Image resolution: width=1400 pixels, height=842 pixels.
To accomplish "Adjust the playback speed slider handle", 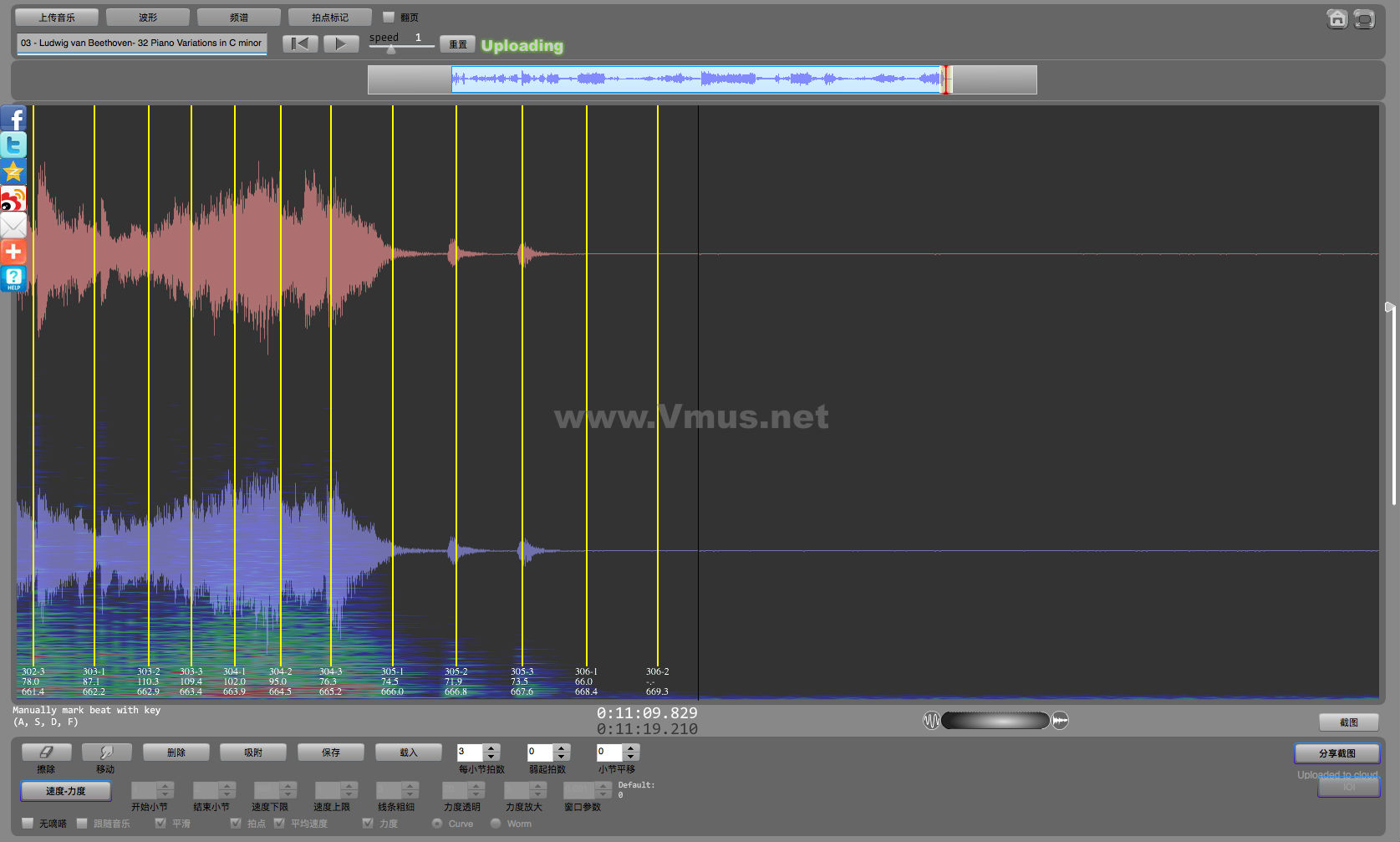I will pyautogui.click(x=391, y=48).
